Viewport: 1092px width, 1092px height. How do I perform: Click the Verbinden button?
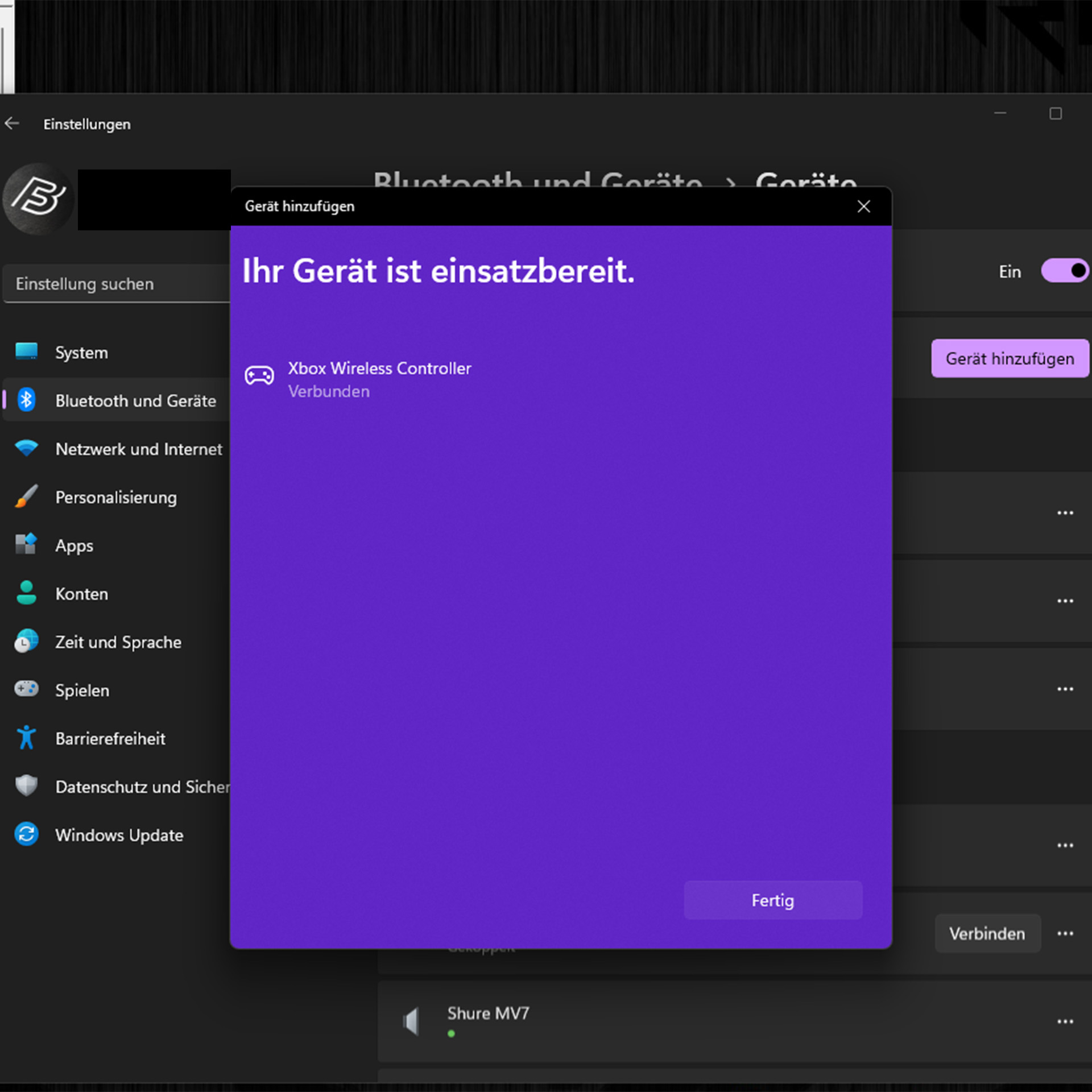[987, 933]
